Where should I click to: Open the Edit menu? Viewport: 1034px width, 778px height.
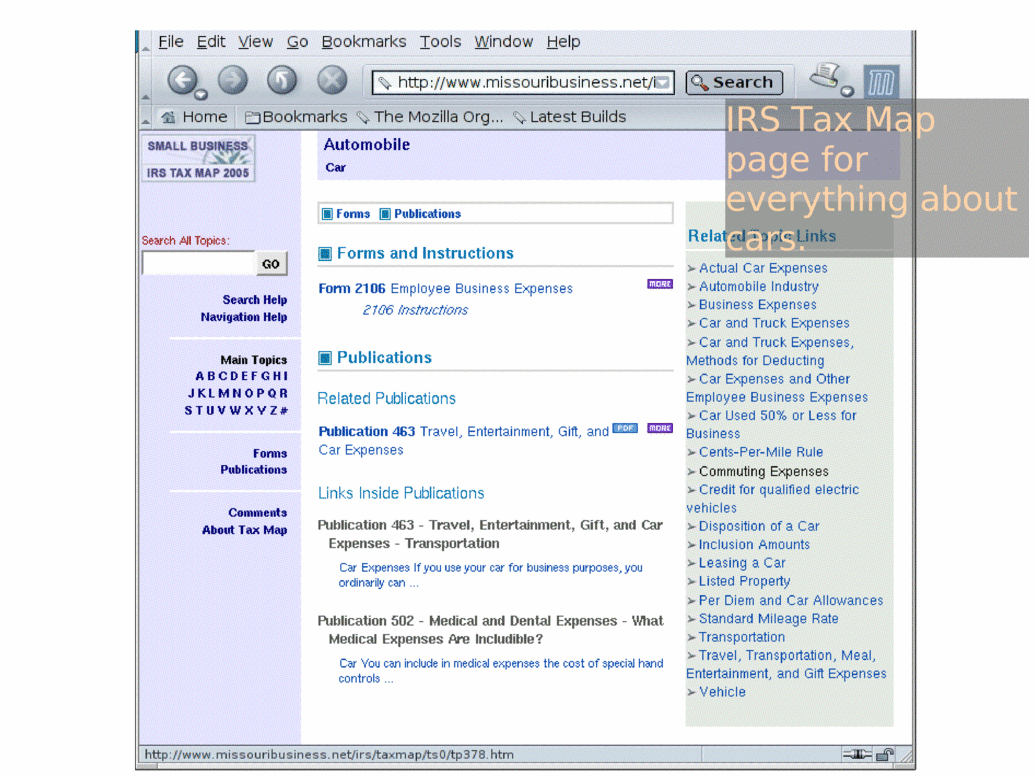(211, 42)
